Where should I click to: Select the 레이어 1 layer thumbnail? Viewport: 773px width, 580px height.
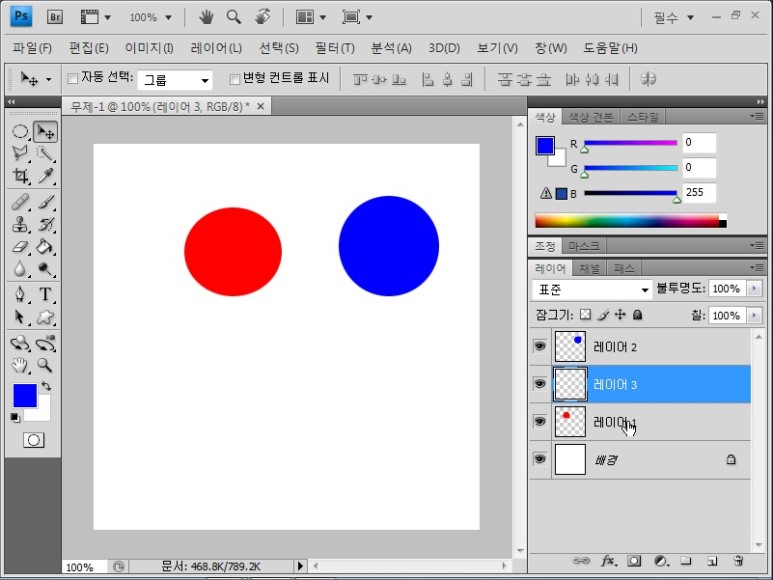tap(570, 421)
